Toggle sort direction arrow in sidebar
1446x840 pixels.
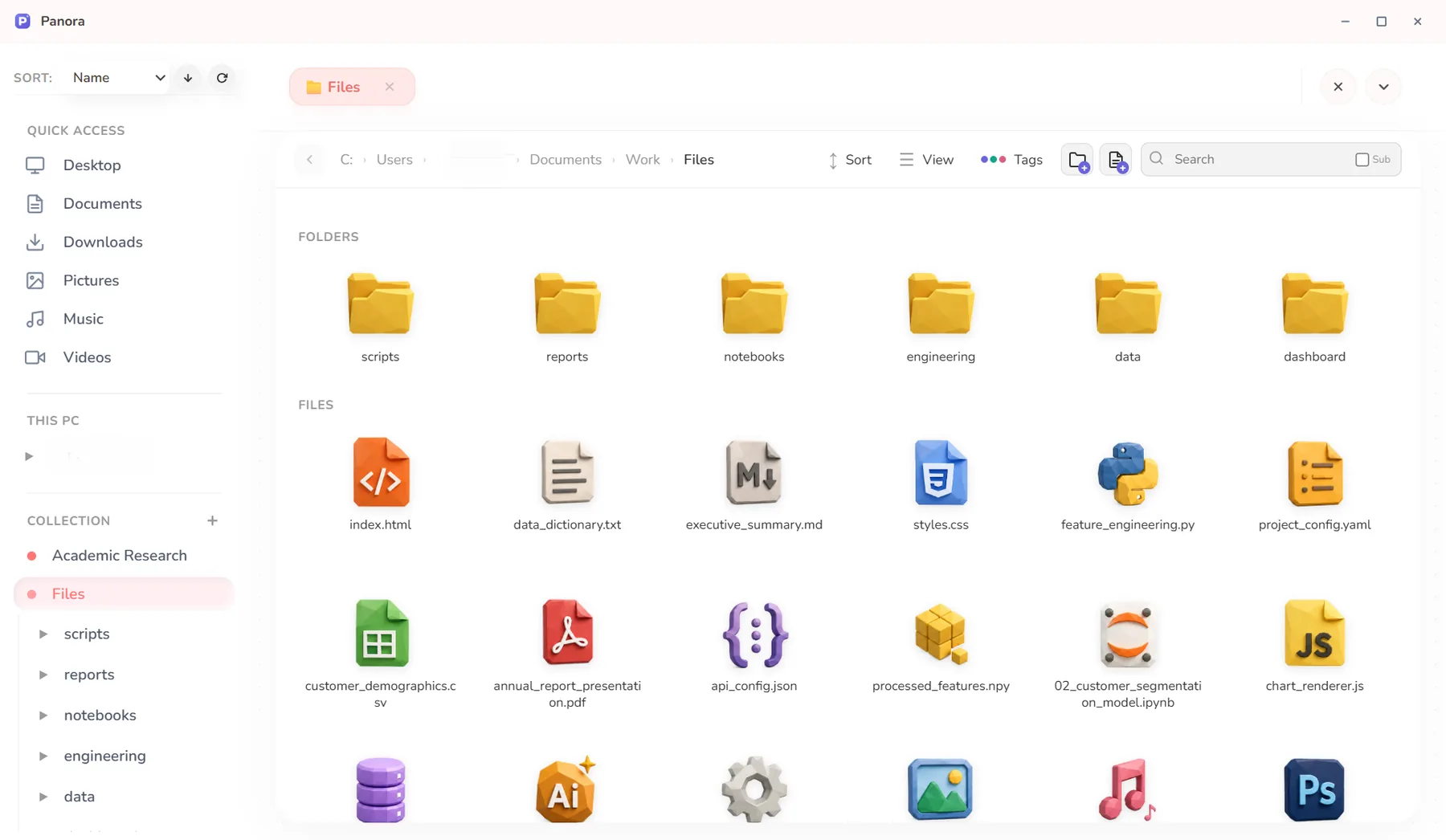click(x=188, y=78)
